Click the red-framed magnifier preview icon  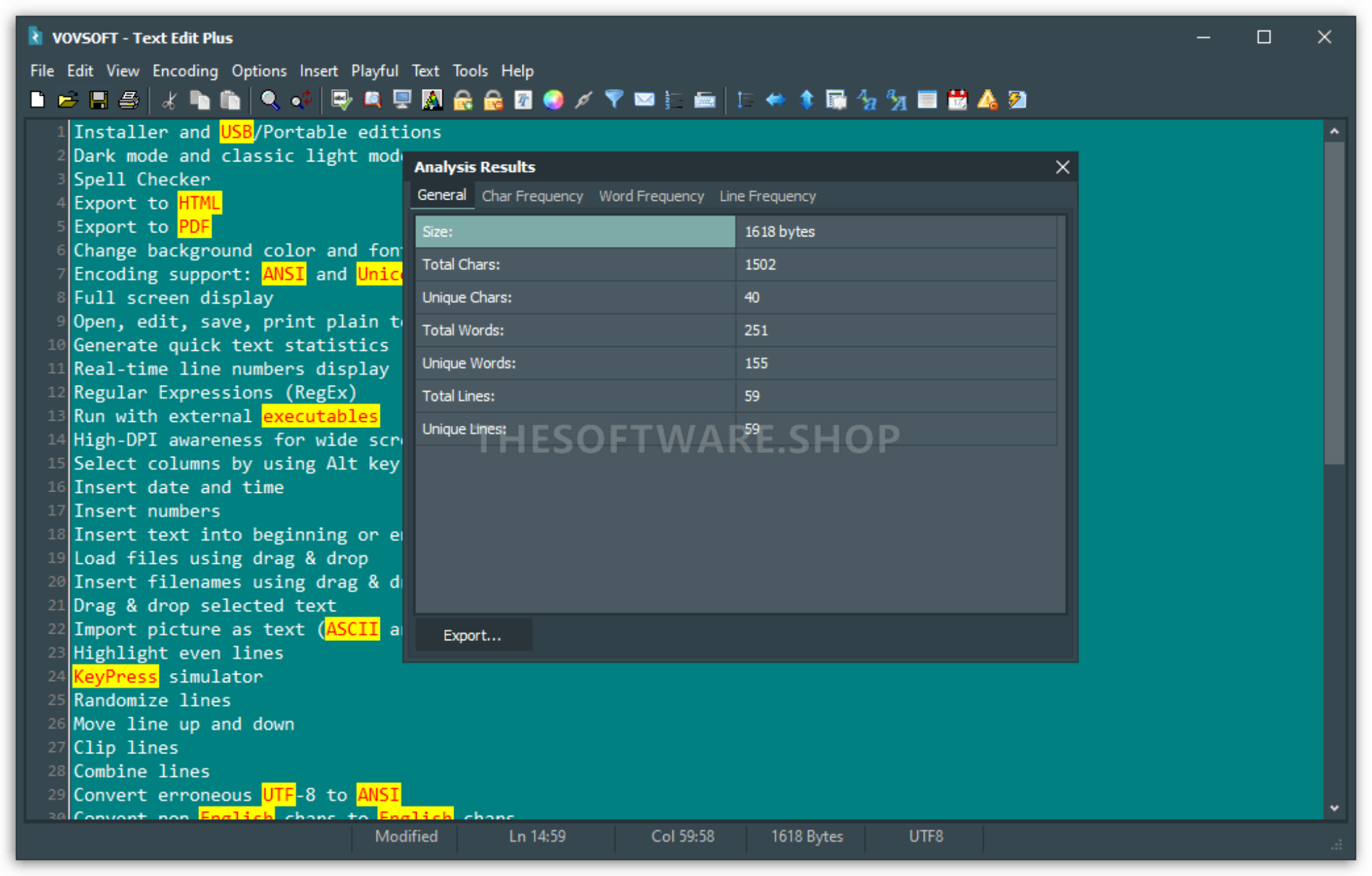click(372, 100)
